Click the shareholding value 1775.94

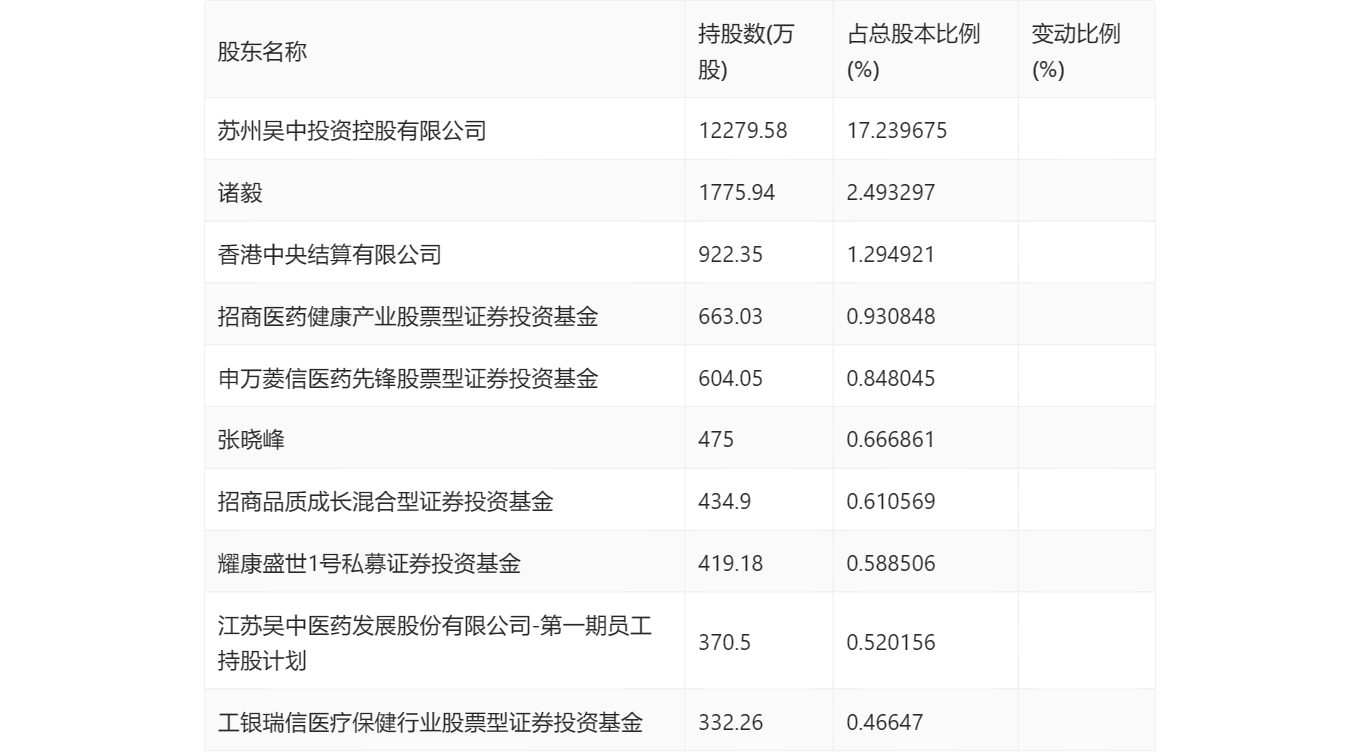[737, 192]
